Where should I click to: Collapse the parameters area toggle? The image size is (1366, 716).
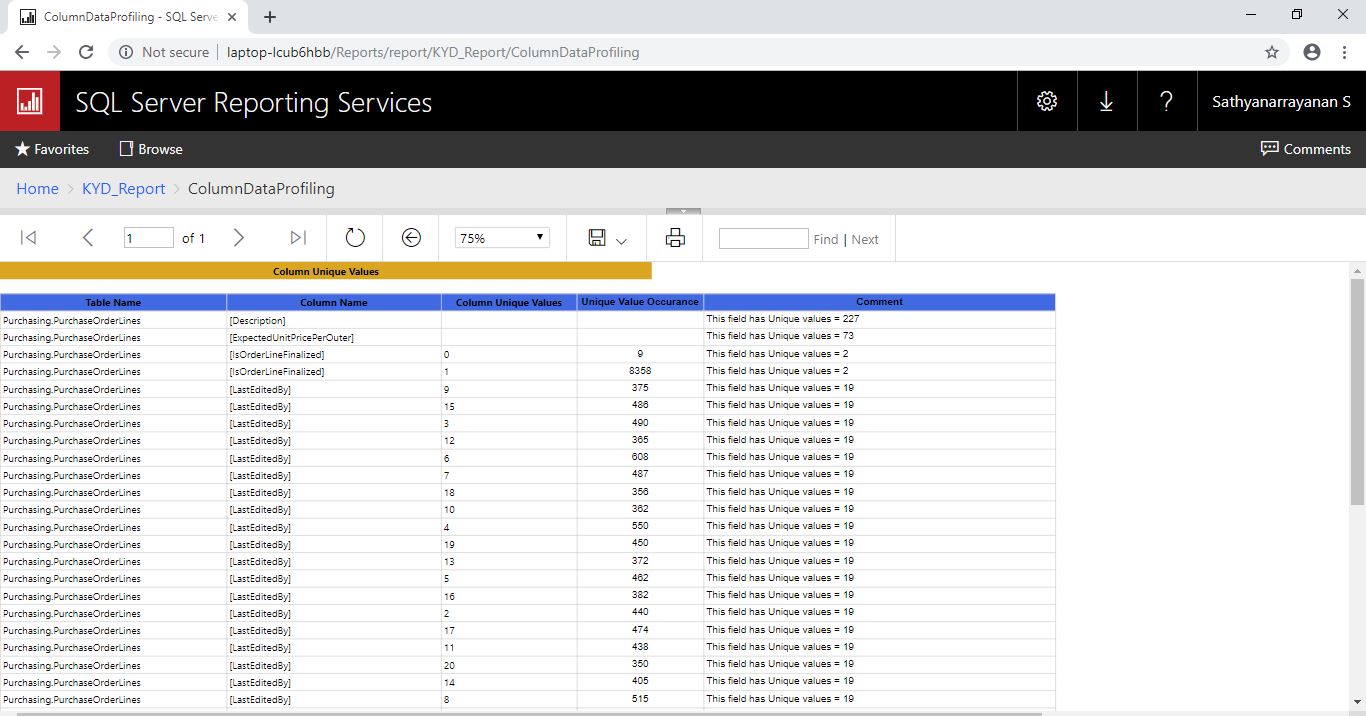tap(683, 211)
